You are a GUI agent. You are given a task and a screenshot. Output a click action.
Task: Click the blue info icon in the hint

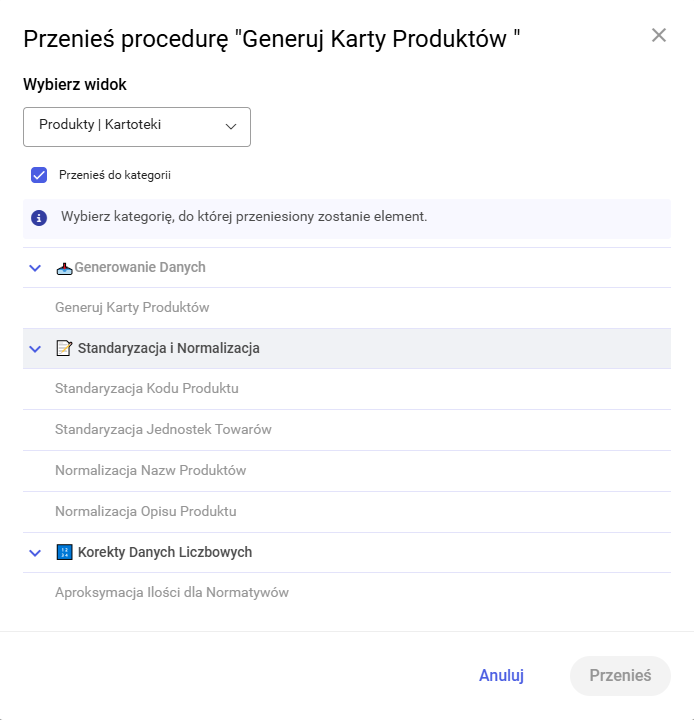39,217
